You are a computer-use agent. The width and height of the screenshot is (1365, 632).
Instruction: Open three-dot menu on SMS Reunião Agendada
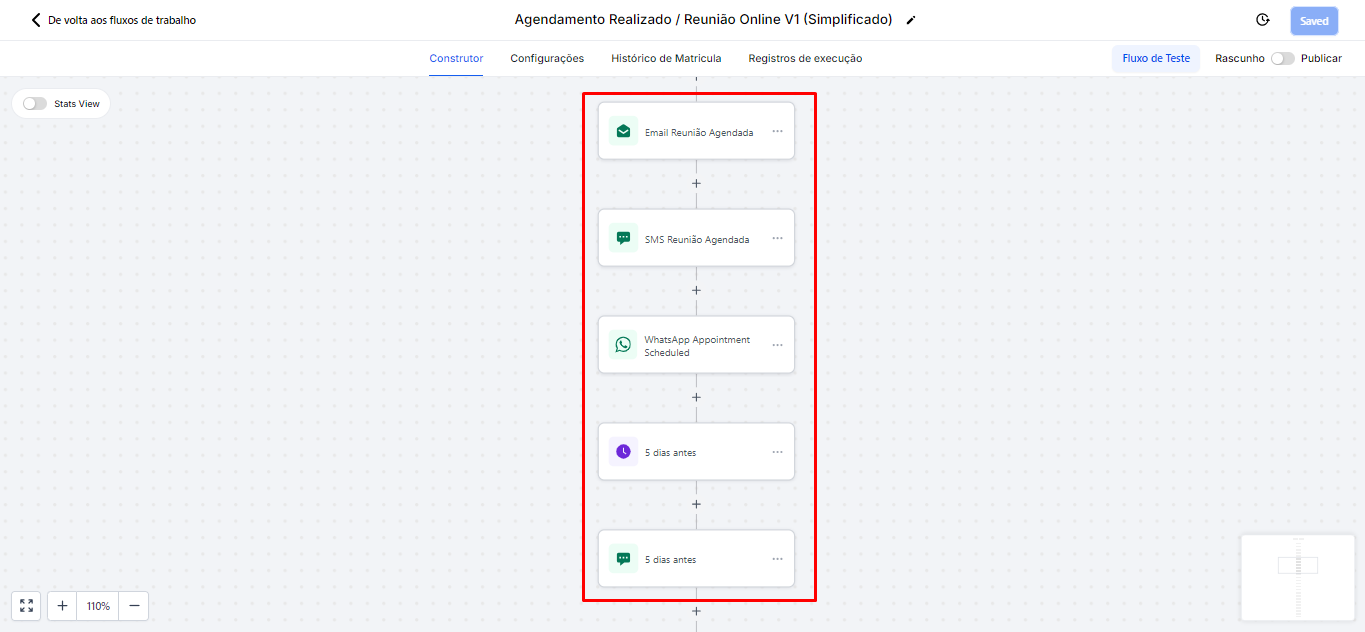pos(777,238)
